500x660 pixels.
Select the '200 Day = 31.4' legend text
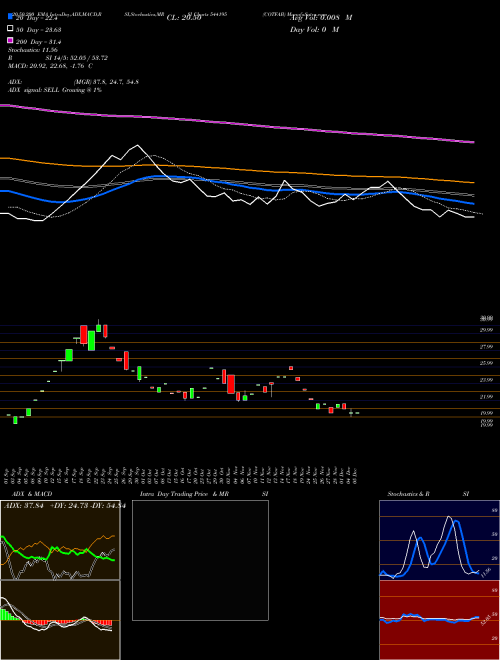tap(39, 42)
